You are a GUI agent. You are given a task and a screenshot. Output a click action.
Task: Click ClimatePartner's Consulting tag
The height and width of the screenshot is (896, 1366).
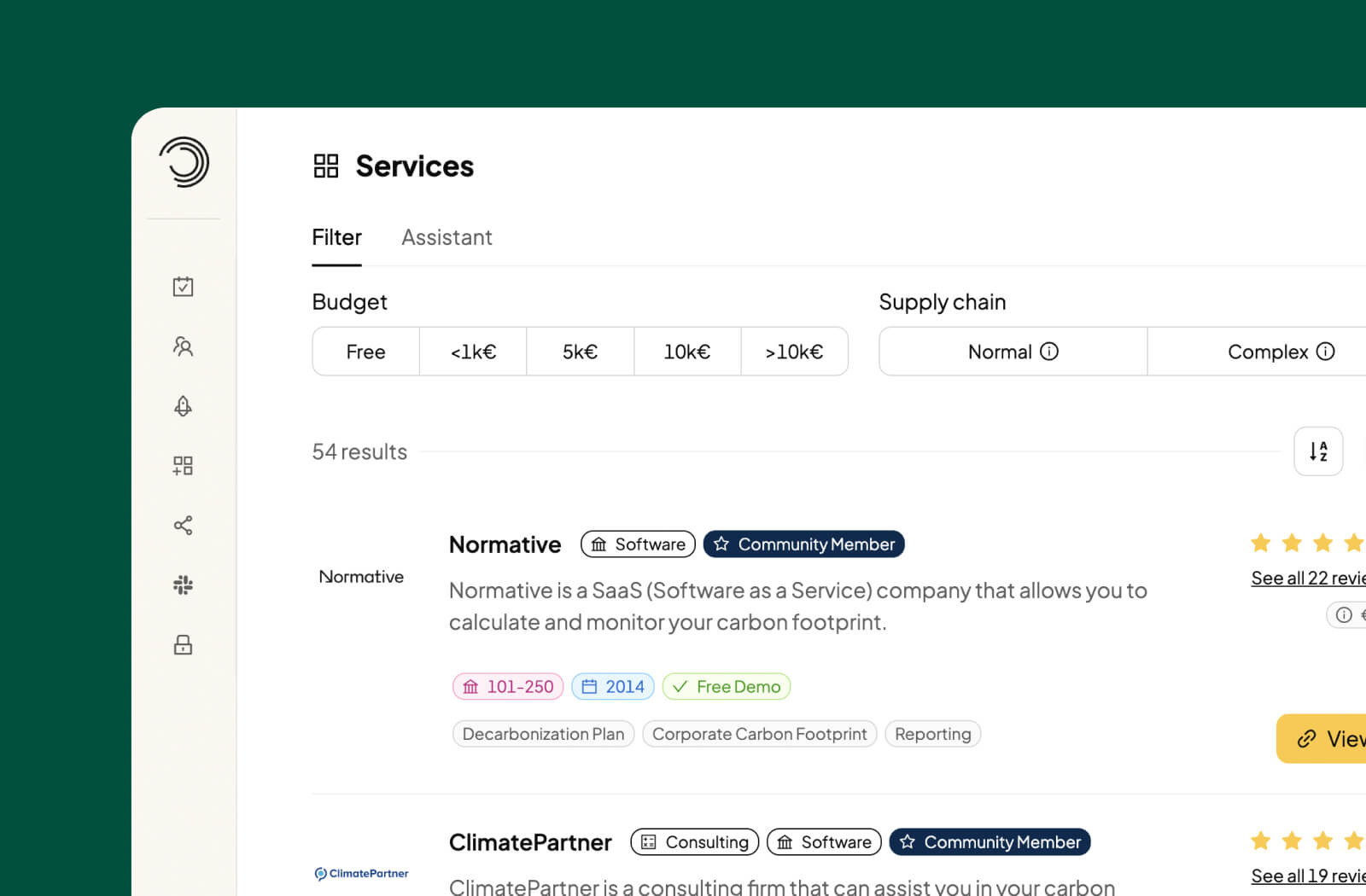tap(694, 842)
